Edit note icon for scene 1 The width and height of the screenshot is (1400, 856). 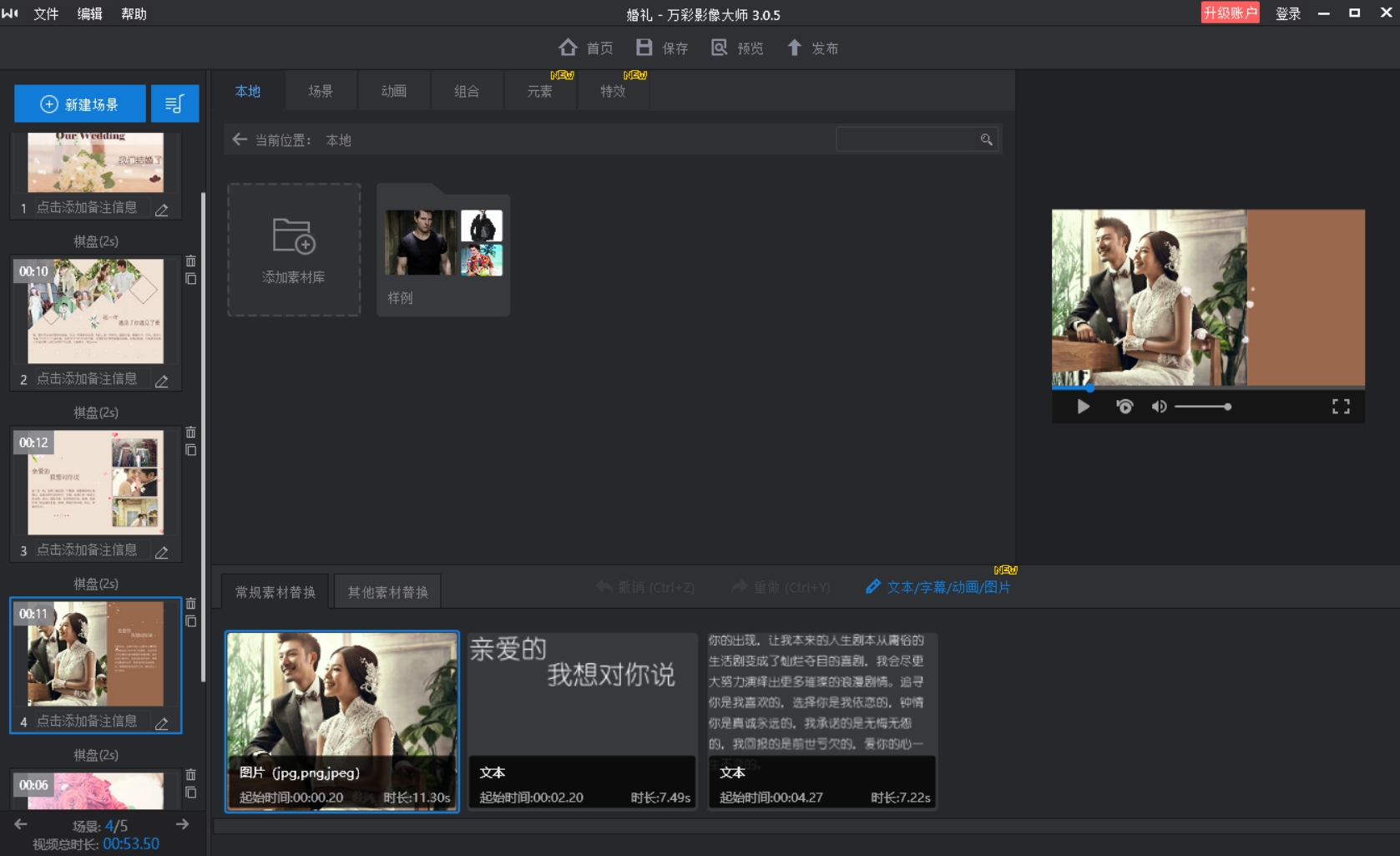pos(162,210)
